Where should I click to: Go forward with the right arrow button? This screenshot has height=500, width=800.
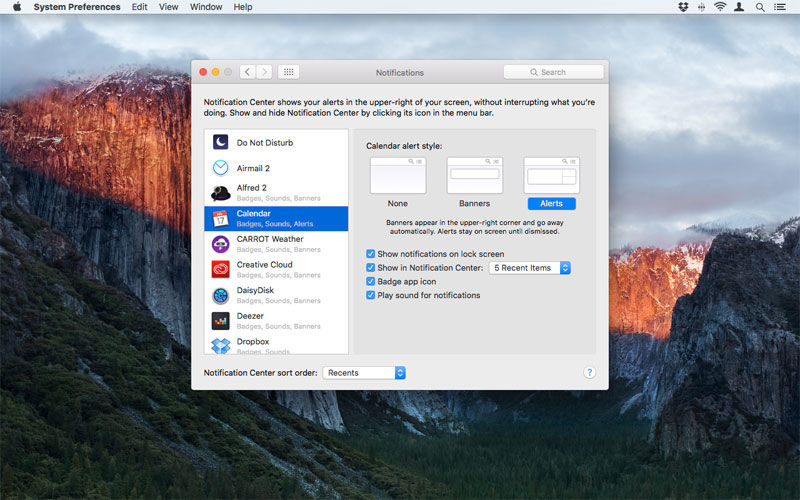[x=264, y=72]
